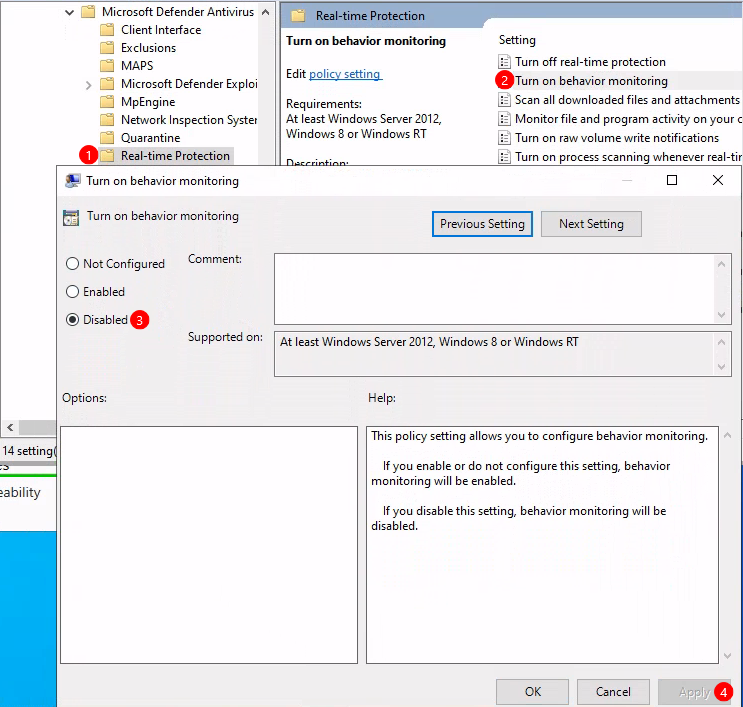Click the MpEngine folder icon
Screen dimensions: 743x707
point(107,101)
